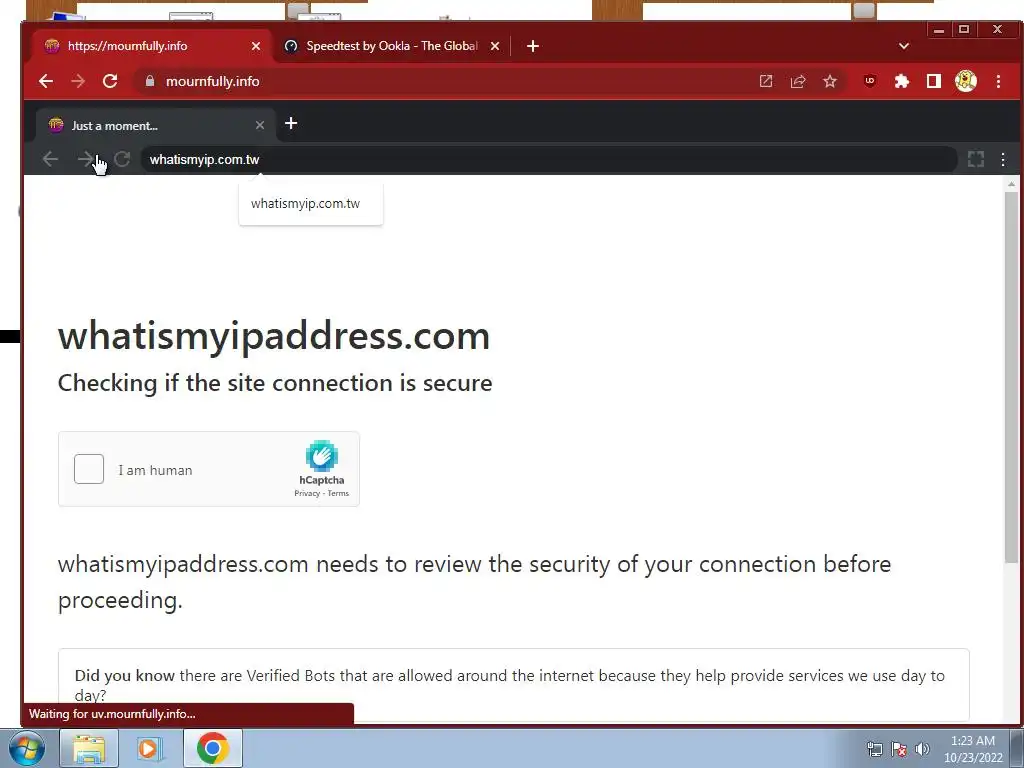Open Windows Explorer from taskbar
The height and width of the screenshot is (768, 1024).
[89, 748]
